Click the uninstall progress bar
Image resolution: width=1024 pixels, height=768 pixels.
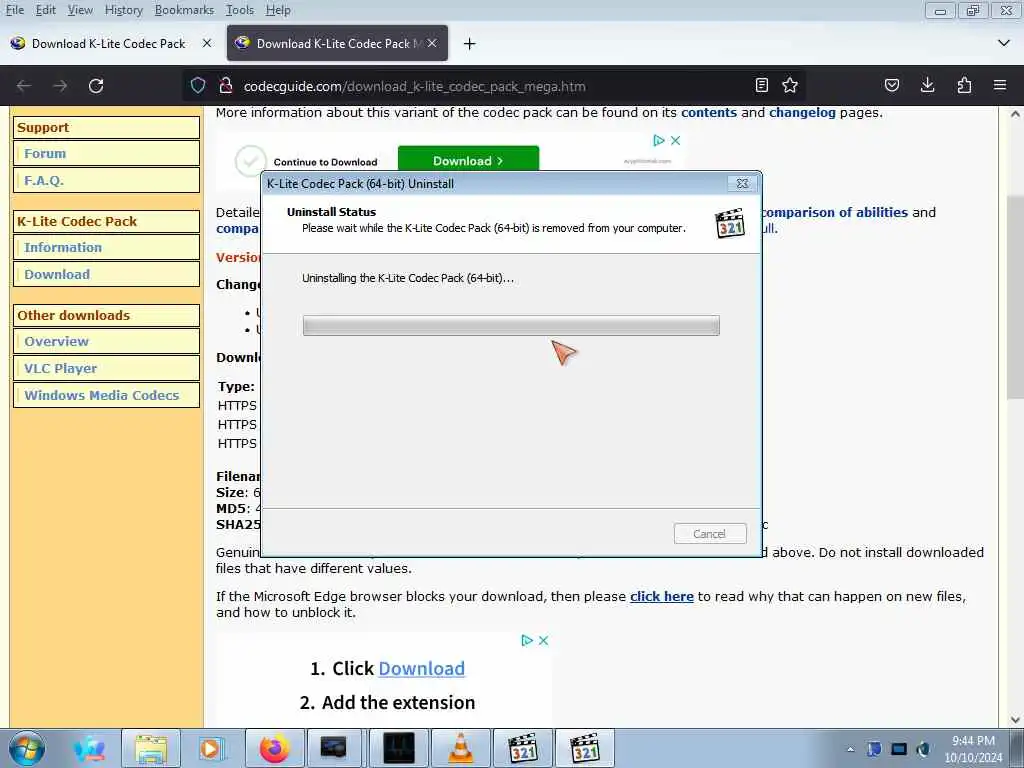coord(511,325)
